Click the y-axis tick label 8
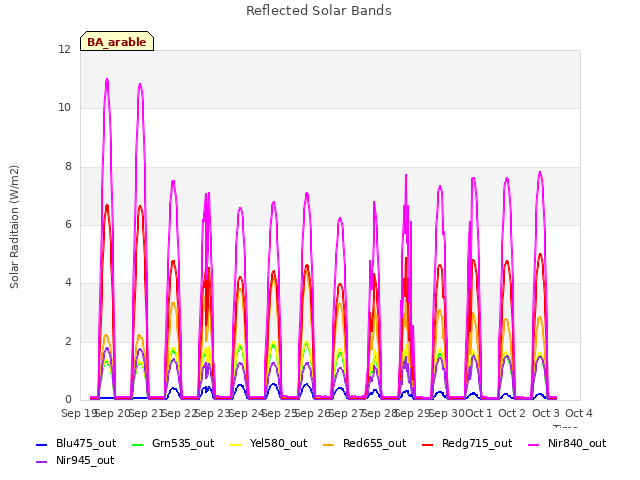640x480 pixels. click(68, 167)
